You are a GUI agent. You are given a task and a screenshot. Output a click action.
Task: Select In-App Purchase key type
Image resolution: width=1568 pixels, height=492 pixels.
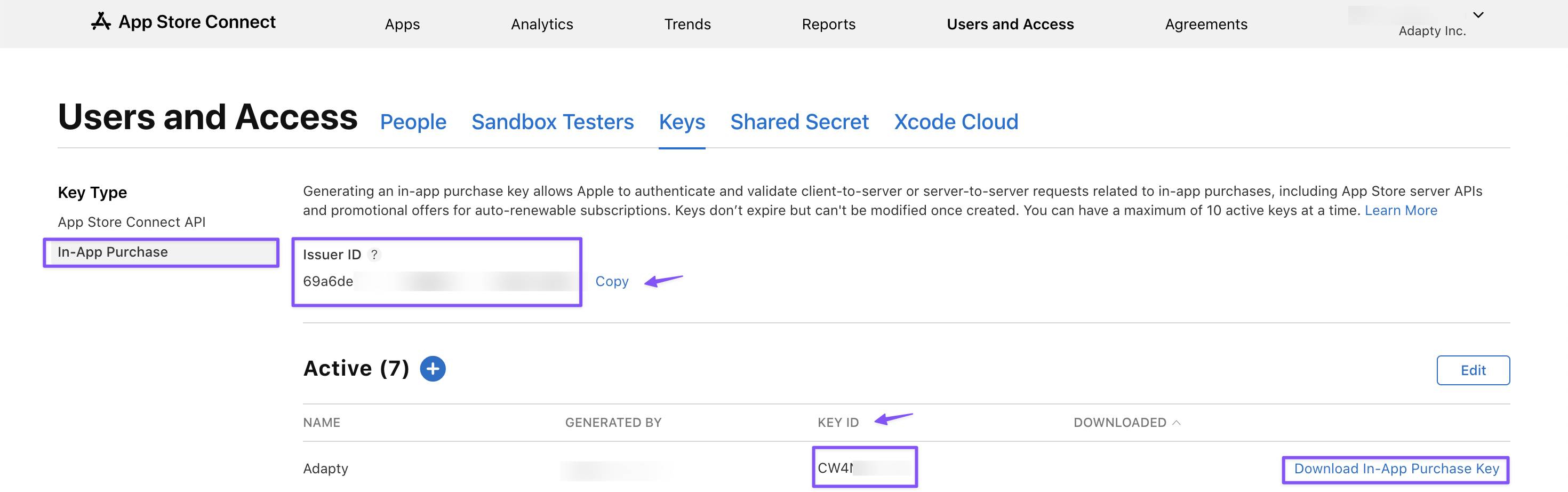click(x=113, y=252)
